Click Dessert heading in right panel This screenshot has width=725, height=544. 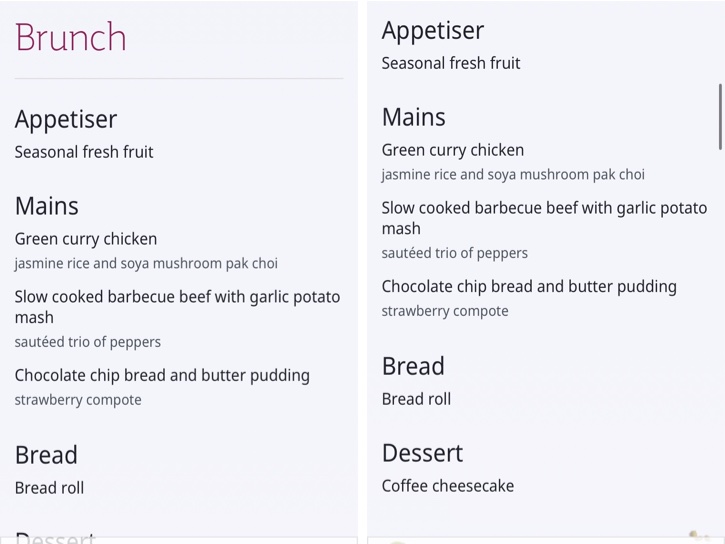coord(422,453)
